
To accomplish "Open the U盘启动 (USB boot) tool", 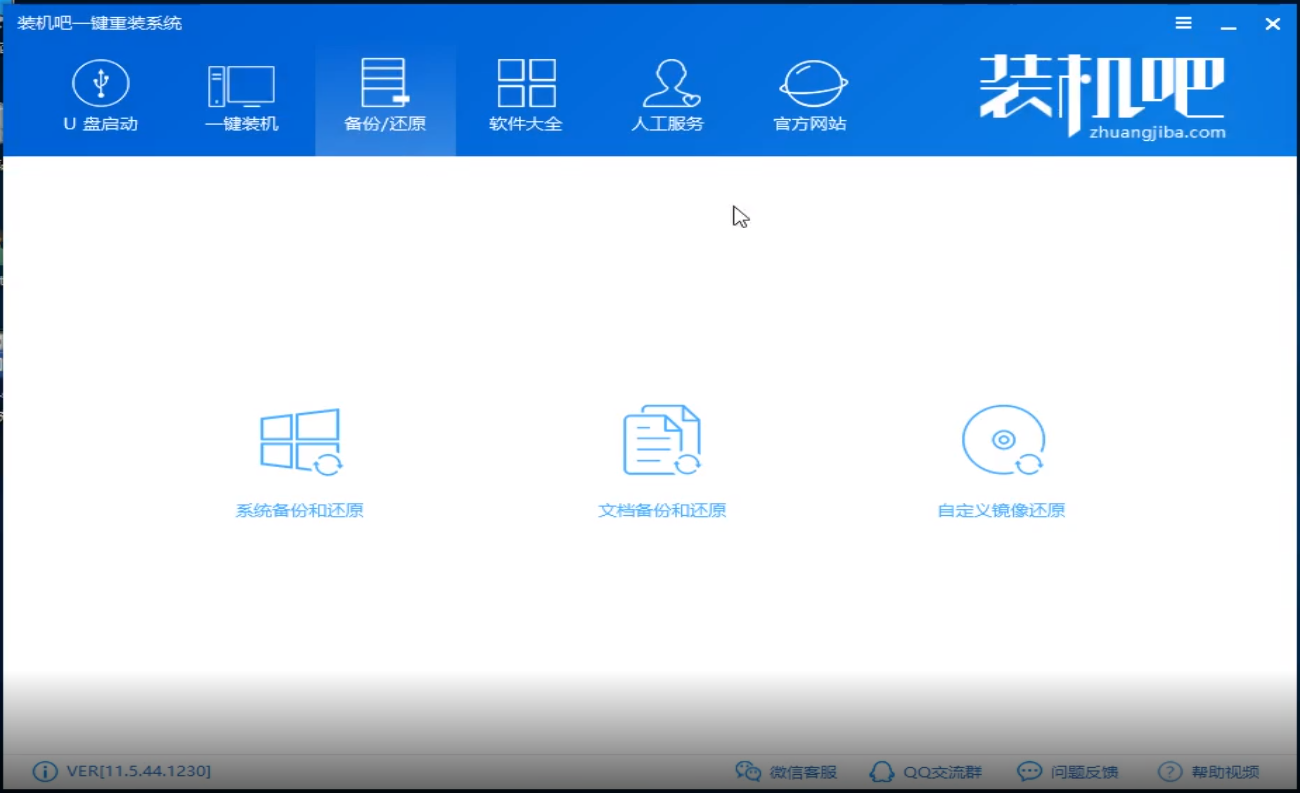I will coord(99,95).
